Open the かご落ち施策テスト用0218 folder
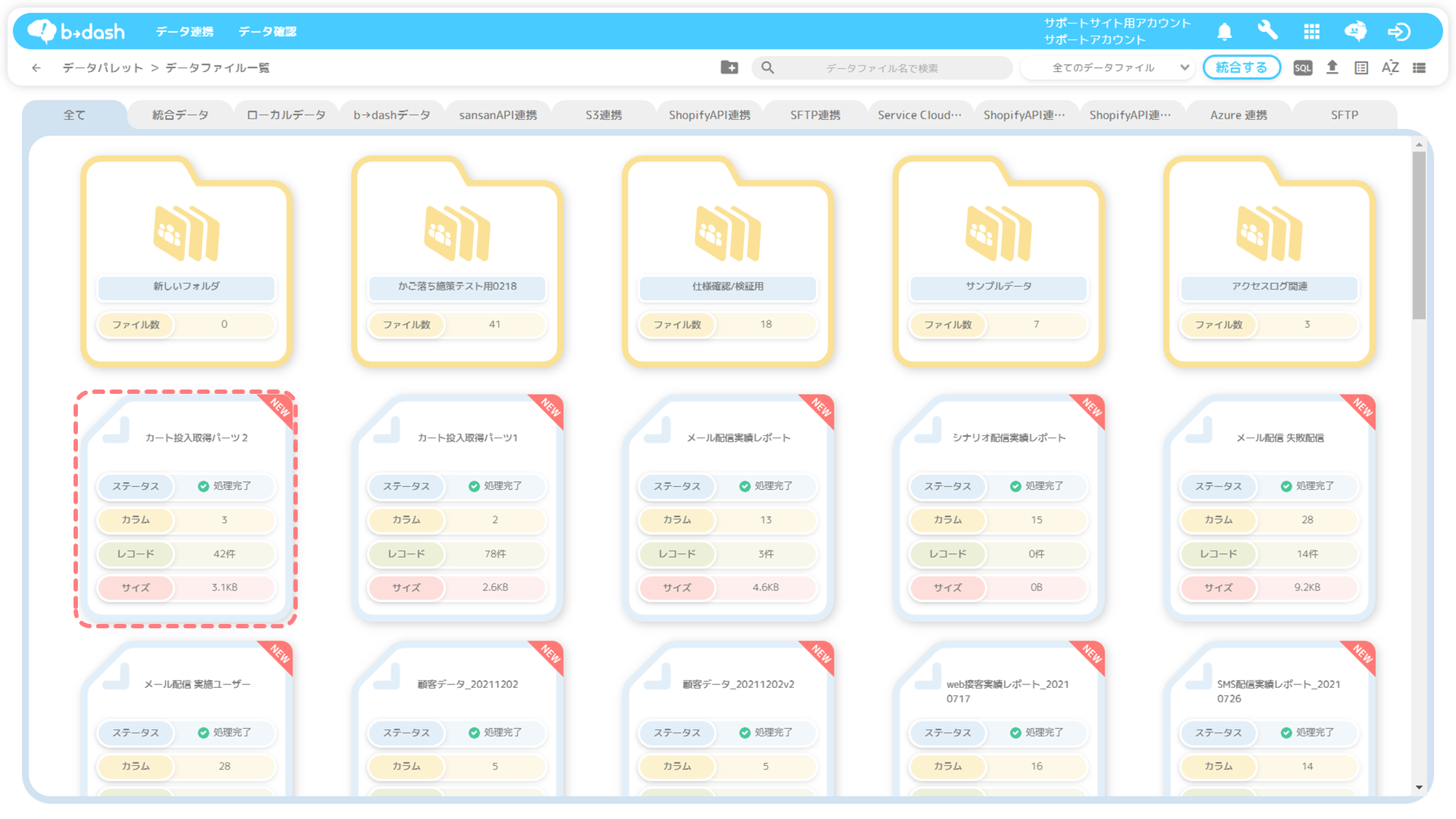Screen dimensions: 1456x819 [x=457, y=261]
